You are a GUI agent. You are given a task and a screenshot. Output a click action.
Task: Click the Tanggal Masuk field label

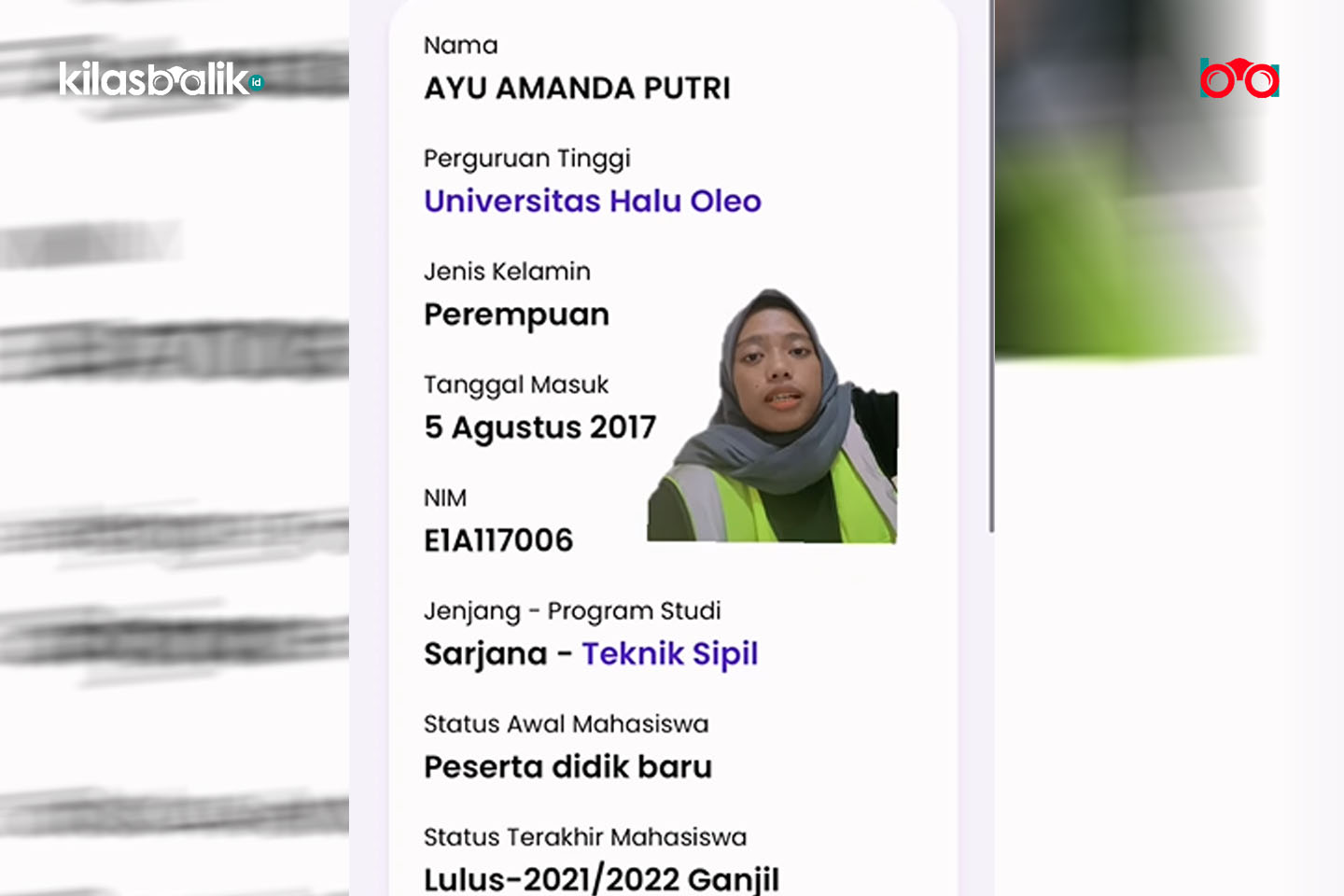click(x=515, y=385)
